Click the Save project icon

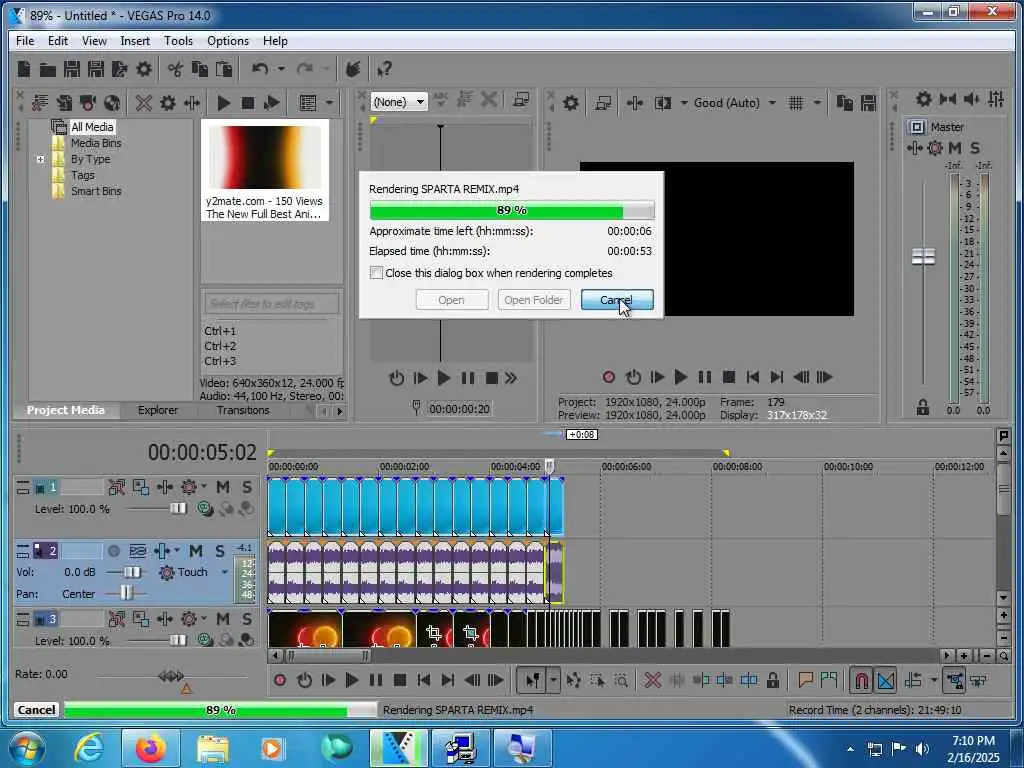click(72, 69)
